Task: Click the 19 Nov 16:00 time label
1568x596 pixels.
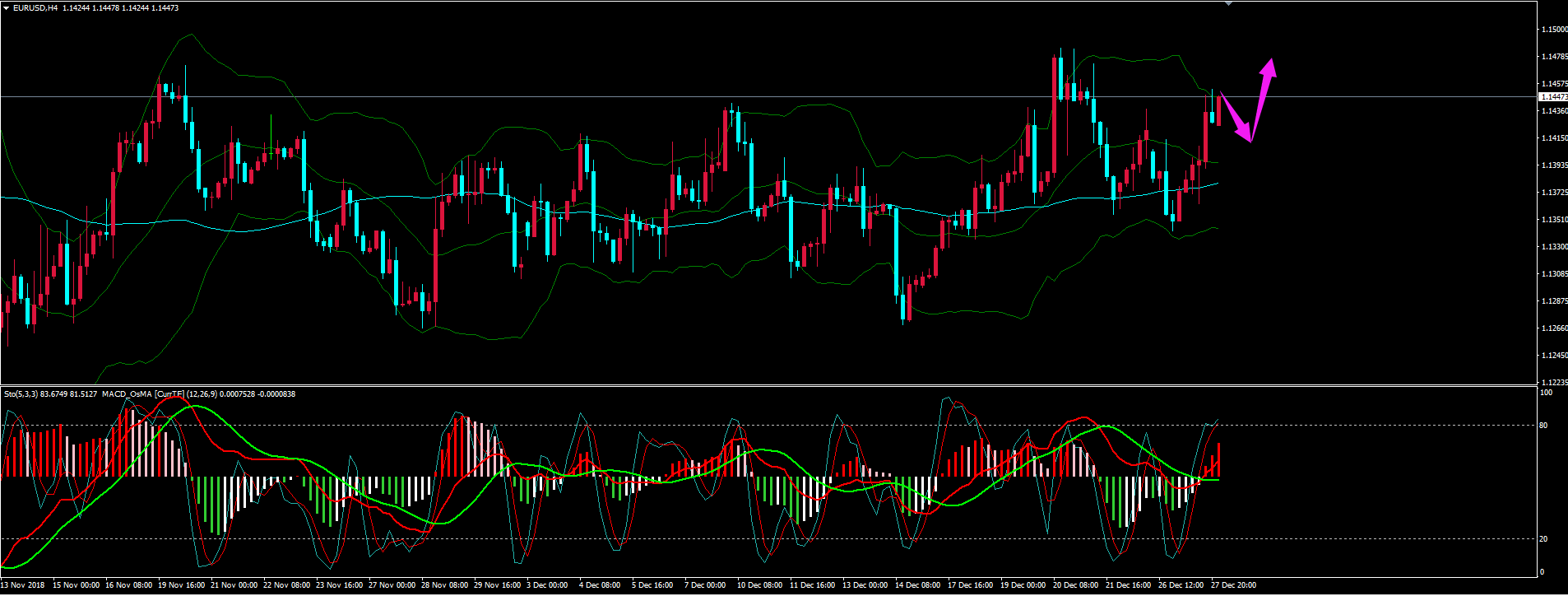Action: coord(181,585)
